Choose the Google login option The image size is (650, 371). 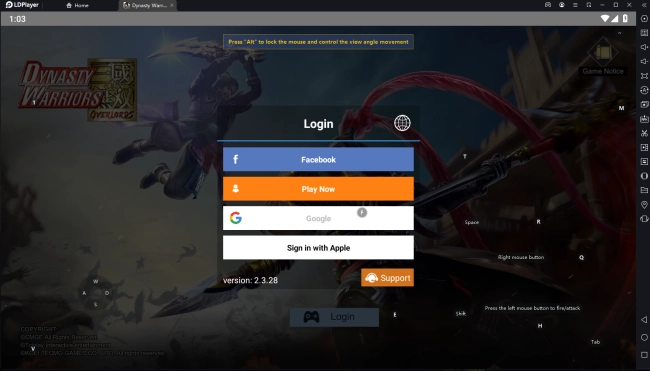coord(318,218)
